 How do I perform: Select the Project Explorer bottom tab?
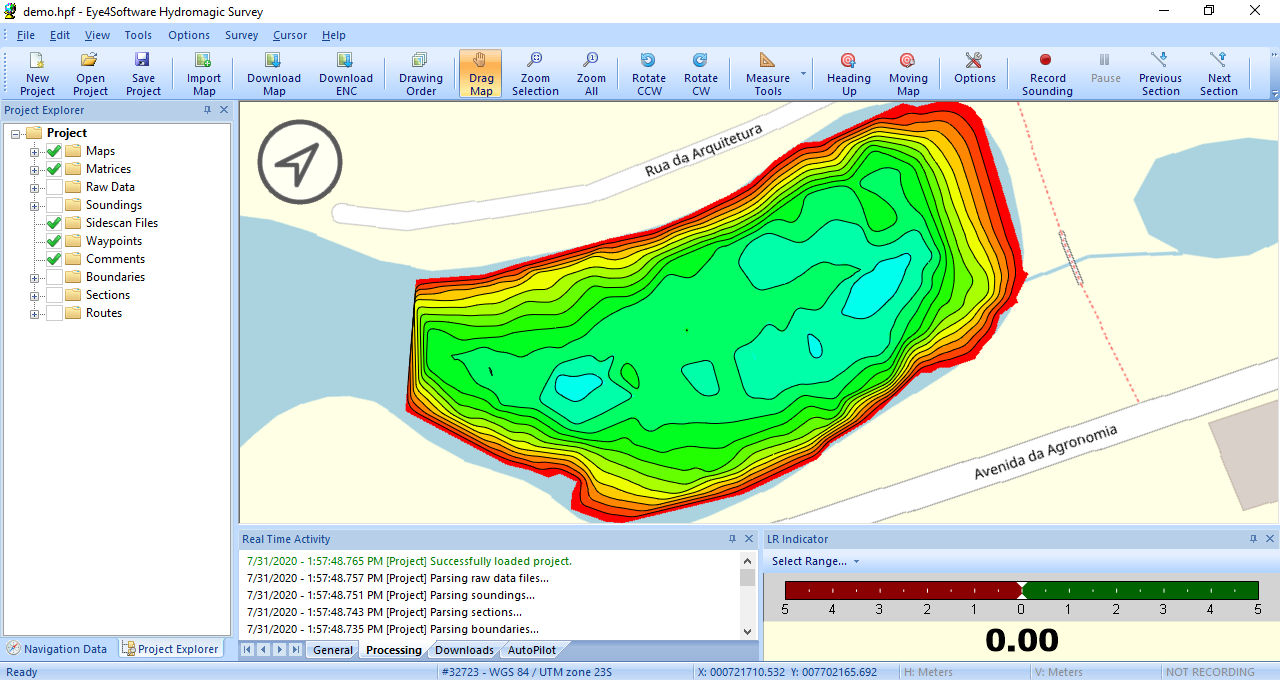(x=170, y=649)
